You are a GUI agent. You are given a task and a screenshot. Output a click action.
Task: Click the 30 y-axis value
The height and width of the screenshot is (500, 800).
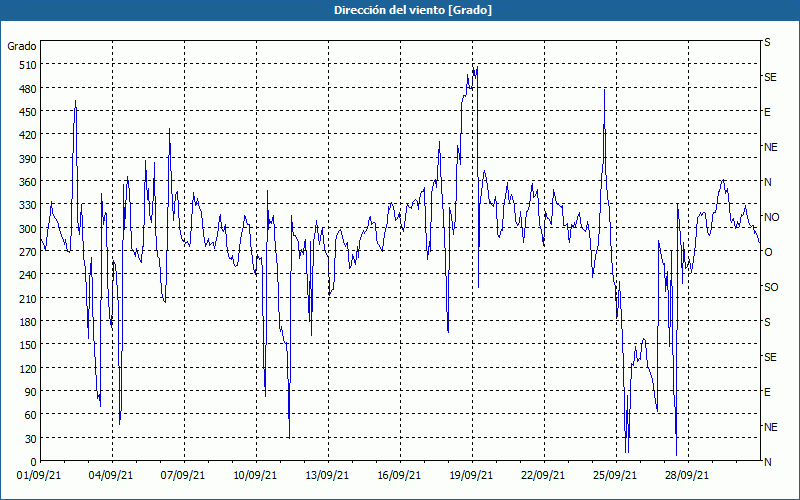click(x=30, y=438)
